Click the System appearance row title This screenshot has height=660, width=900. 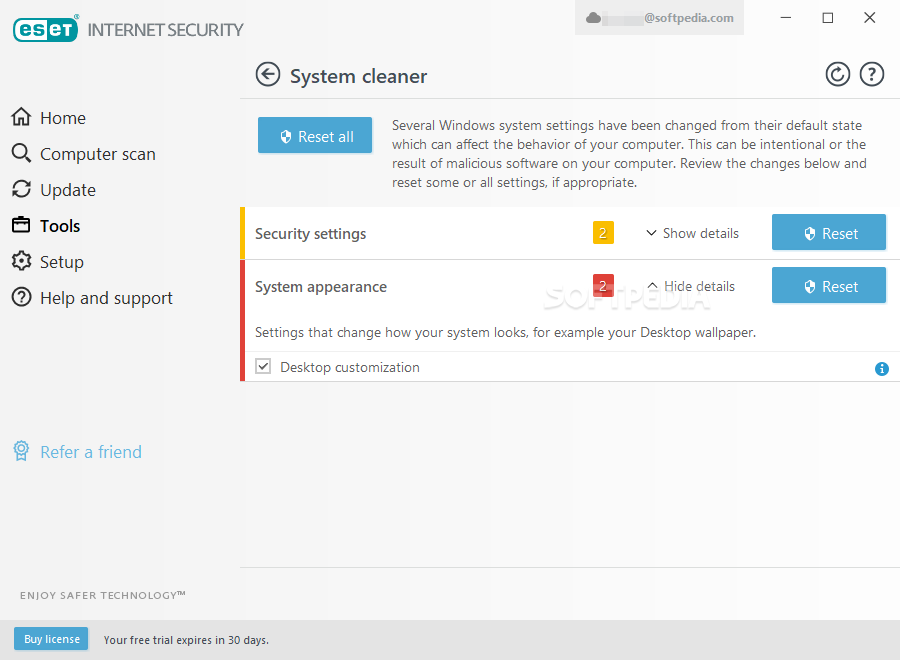321,286
